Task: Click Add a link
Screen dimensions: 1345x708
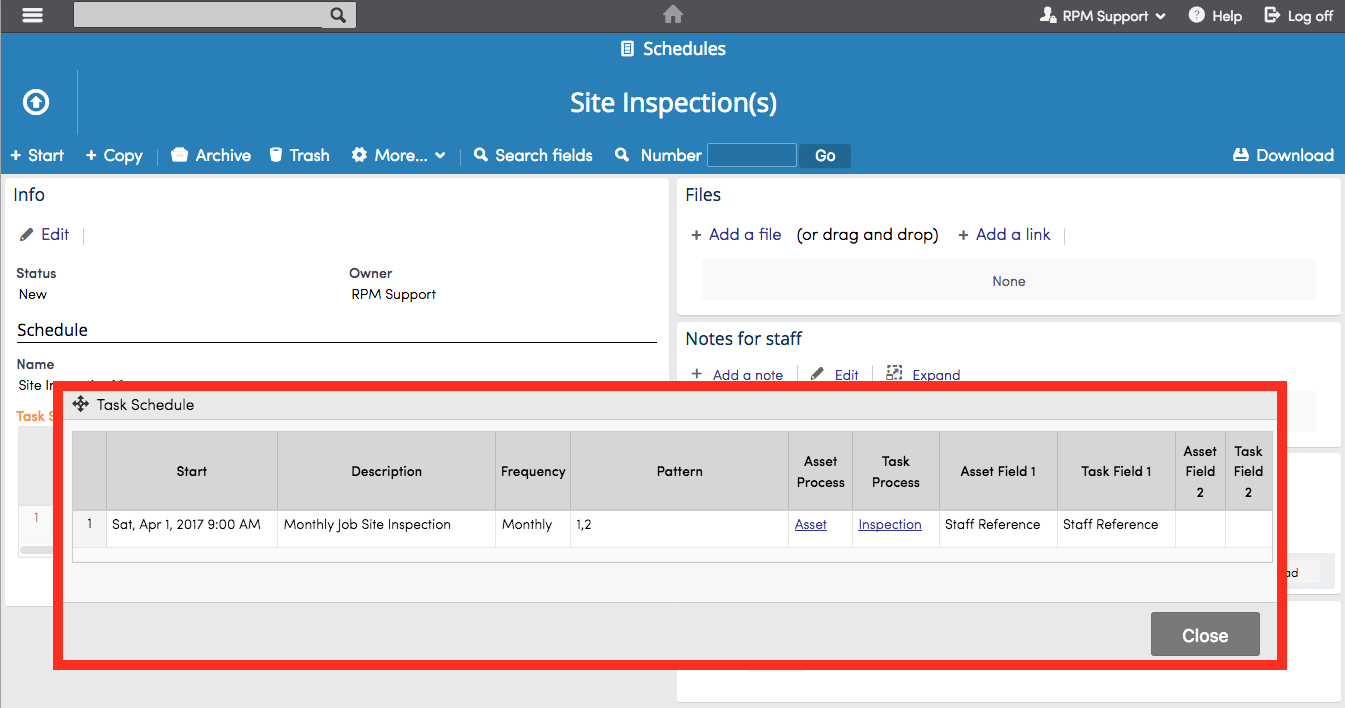Action: click(x=1004, y=234)
